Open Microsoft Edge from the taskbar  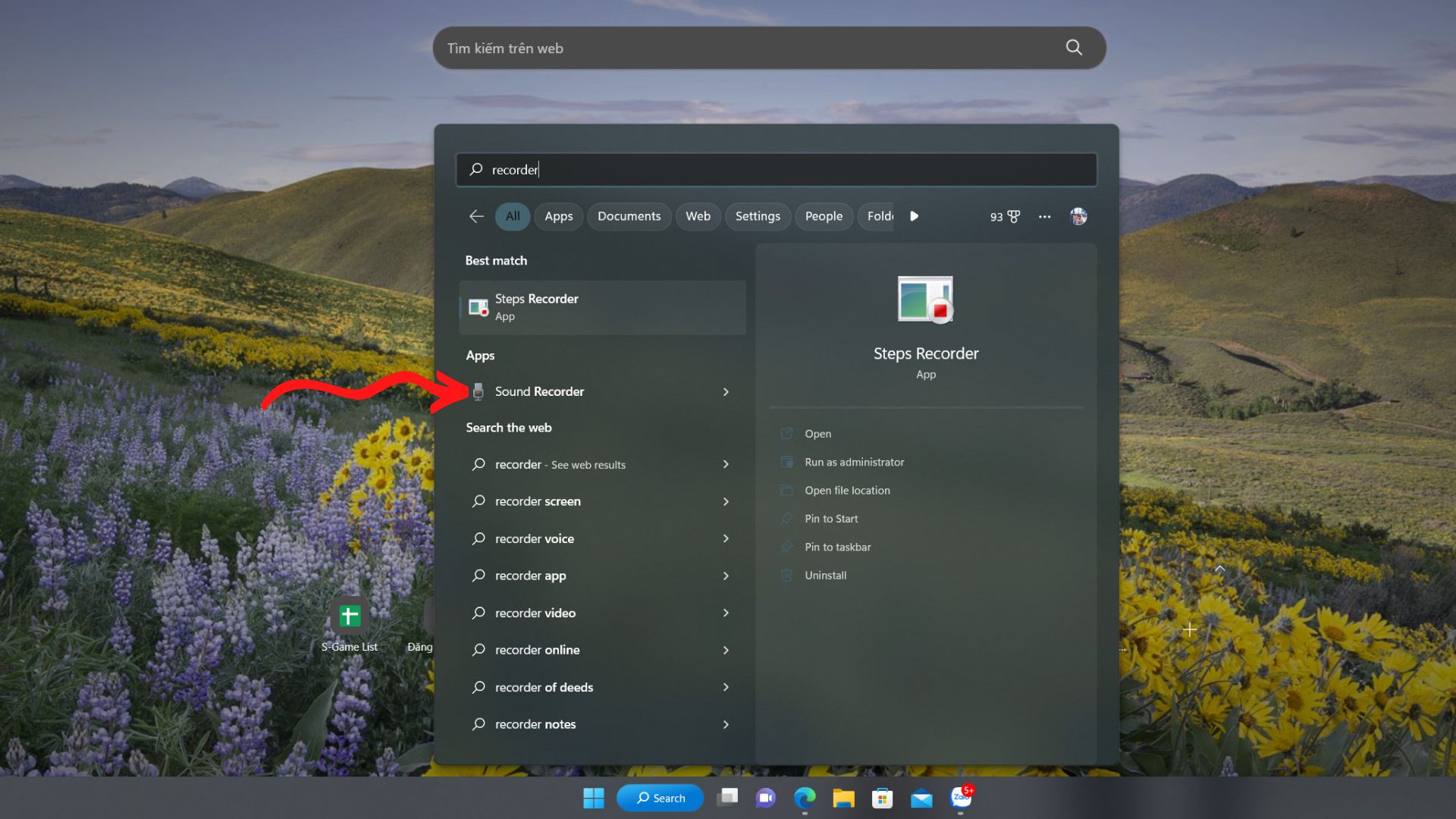tap(805, 798)
